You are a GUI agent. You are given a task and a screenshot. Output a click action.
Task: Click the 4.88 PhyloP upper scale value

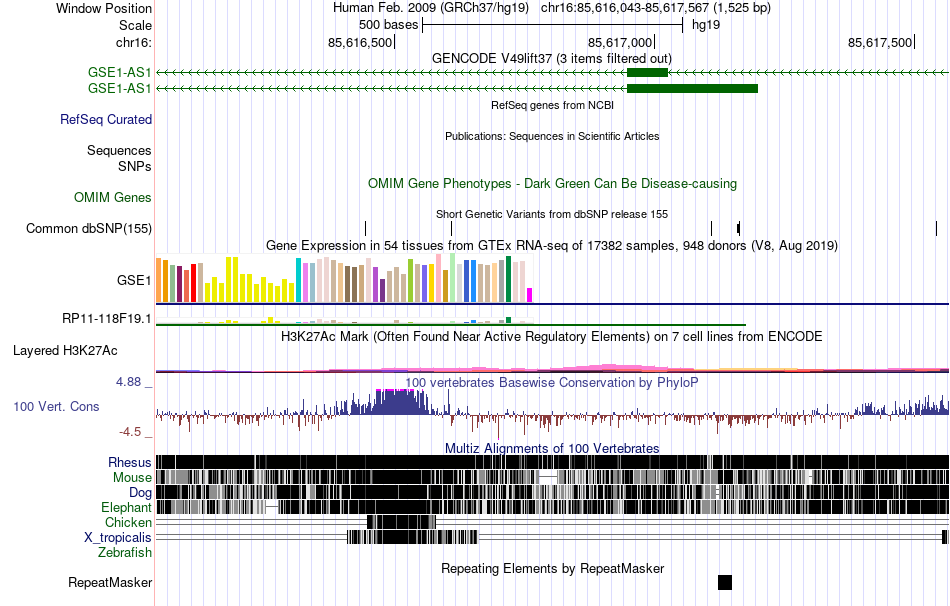click(x=128, y=382)
